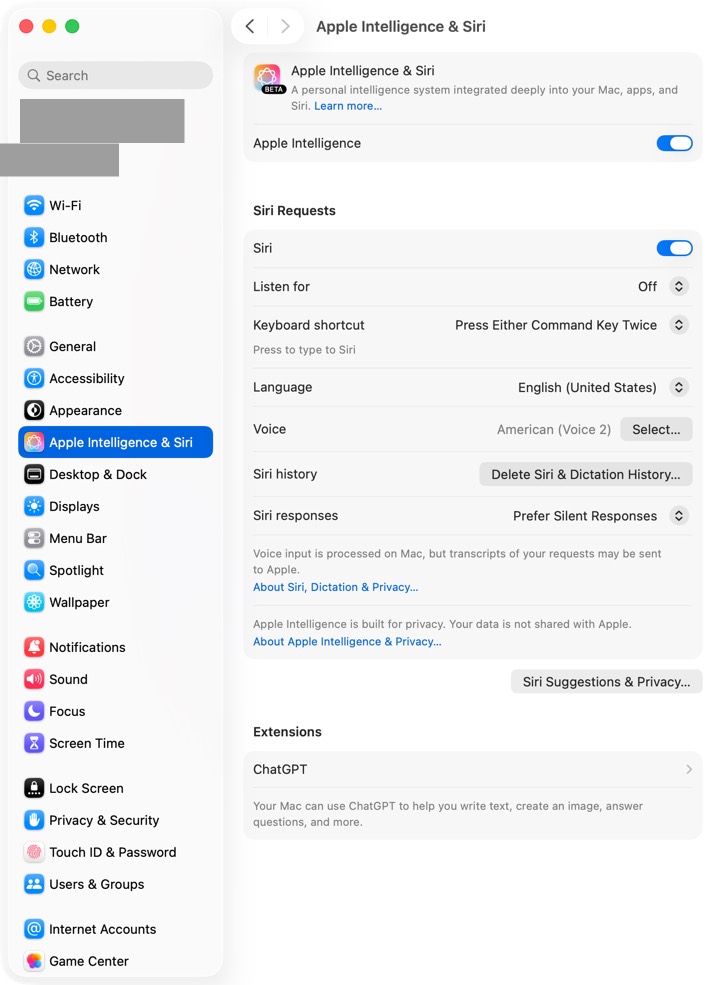Click the Sound speaker icon
The height and width of the screenshot is (985, 723).
click(34, 679)
